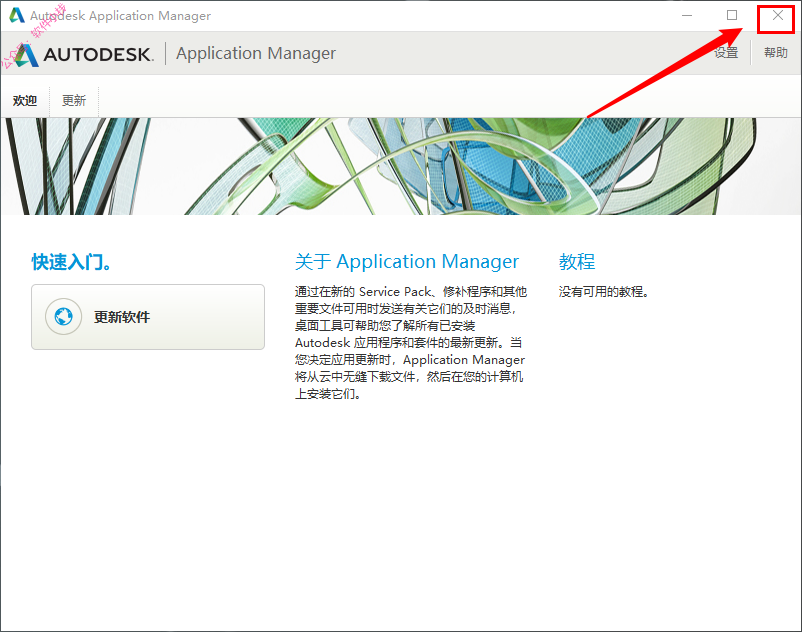The width and height of the screenshot is (802, 632).
Task: Click the paragraph line starting with 通过在新的 Service Pack
Action: (411, 291)
